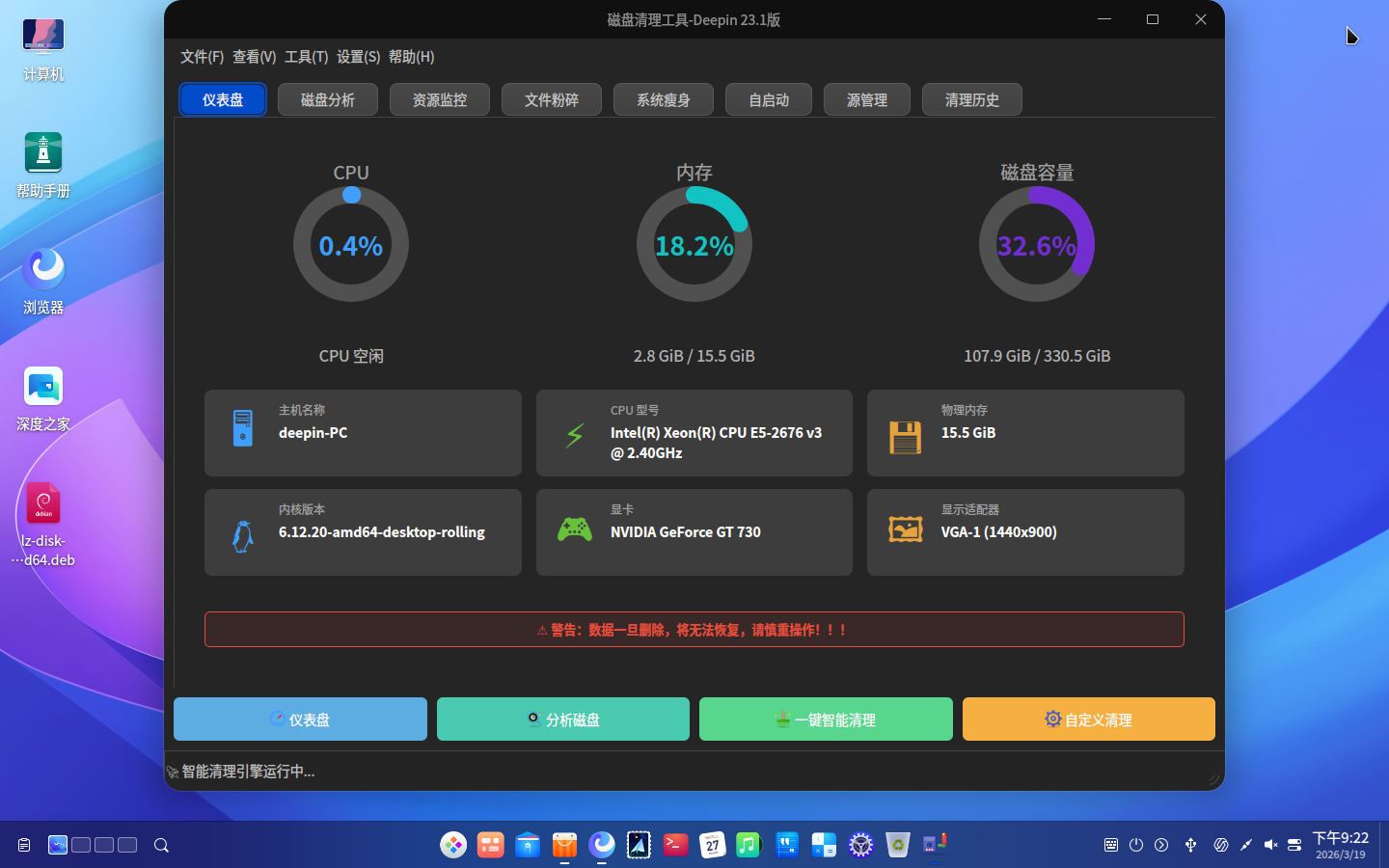
Task: Switch to the 清理历史 tab
Action: (972, 99)
